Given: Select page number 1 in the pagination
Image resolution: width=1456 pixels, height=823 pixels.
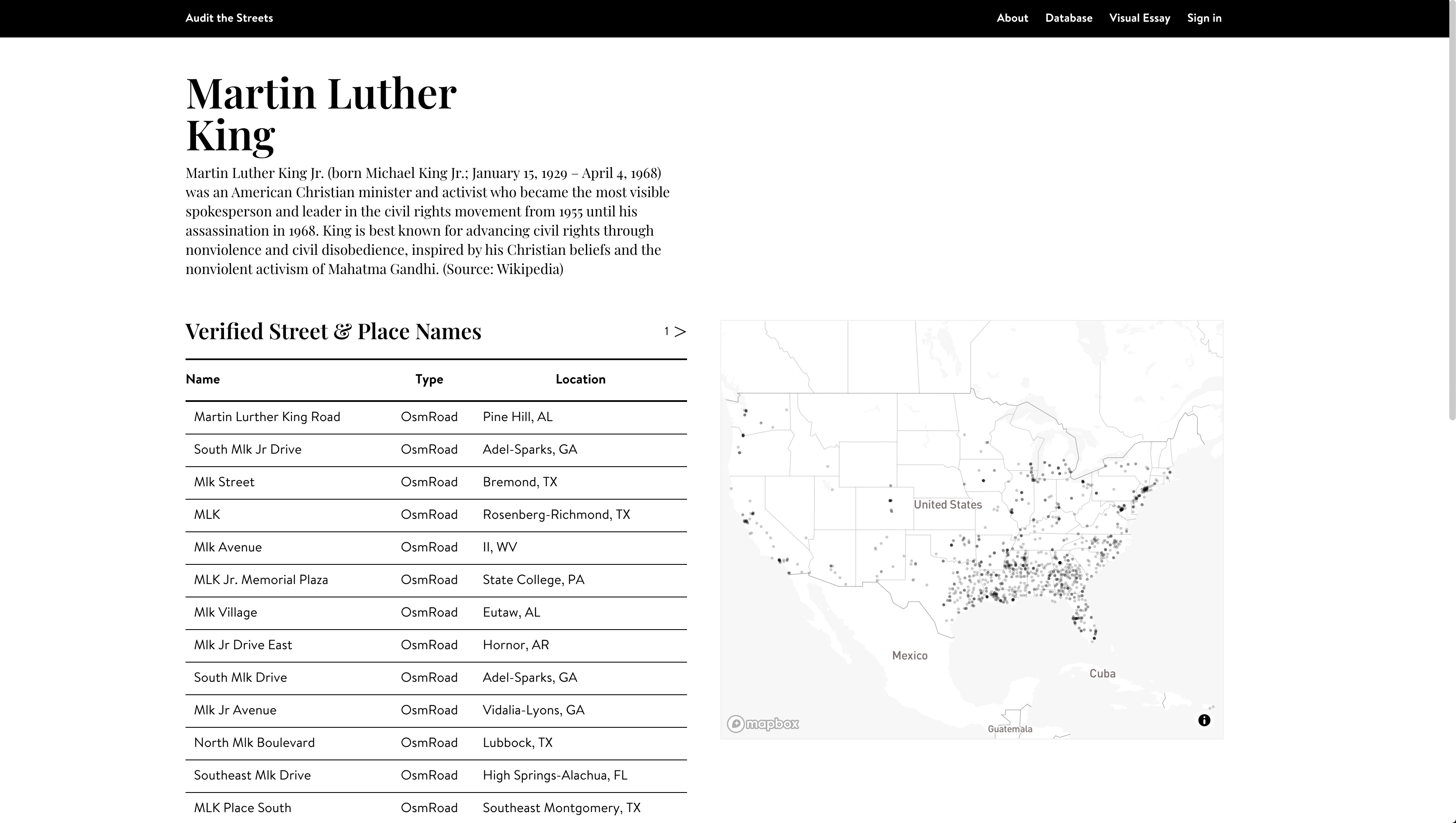Looking at the screenshot, I should [667, 332].
